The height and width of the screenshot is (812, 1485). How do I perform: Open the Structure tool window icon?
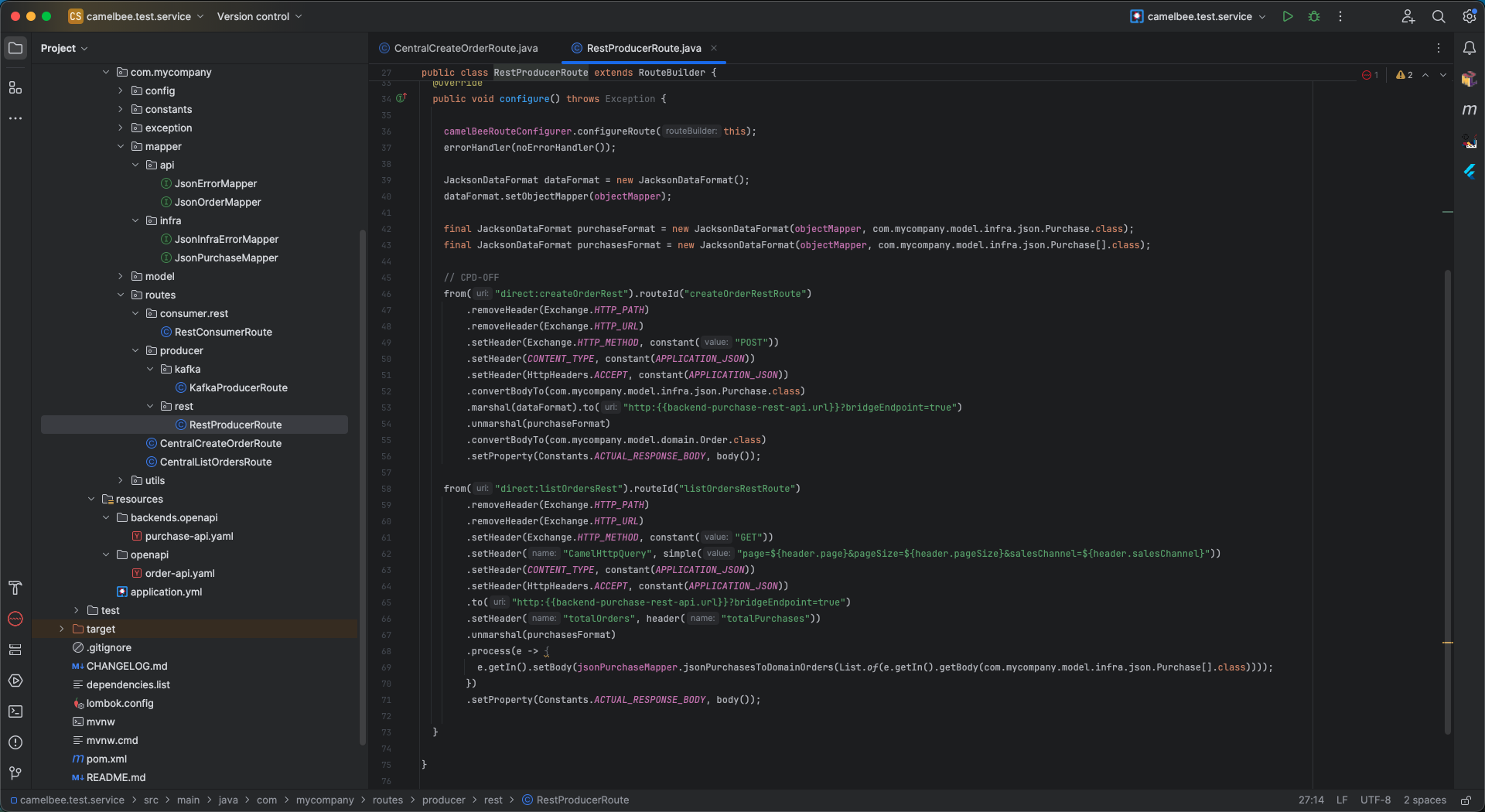tap(15, 88)
